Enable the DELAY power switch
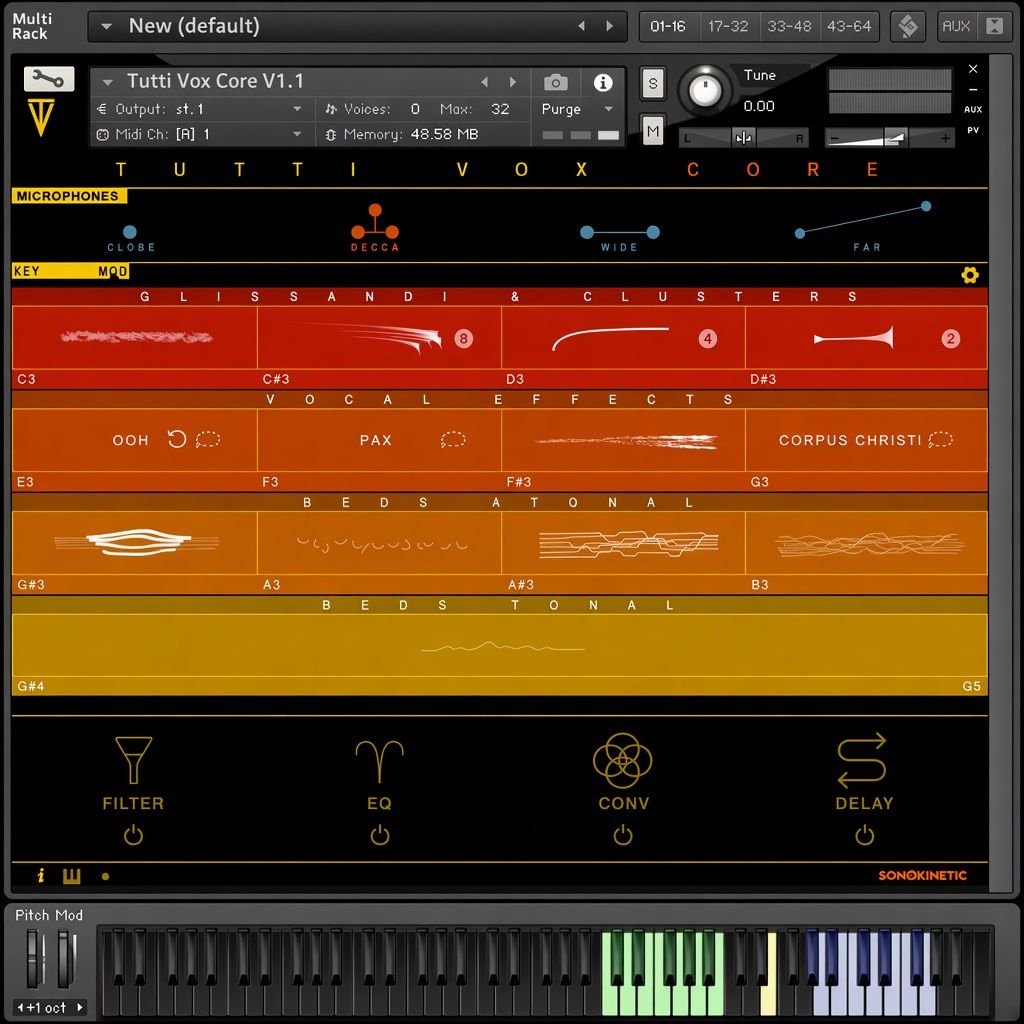Viewport: 1024px width, 1024px height. [865, 835]
